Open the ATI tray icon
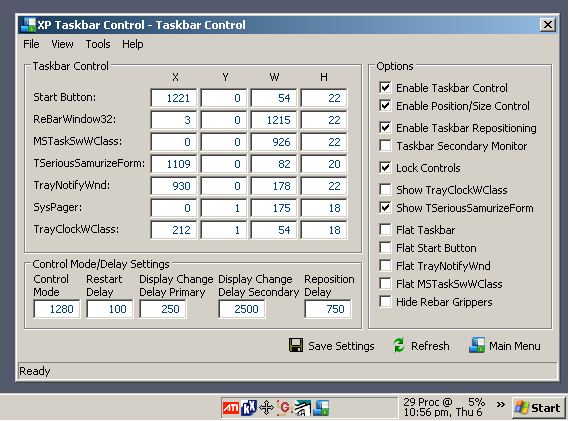 pyautogui.click(x=231, y=408)
